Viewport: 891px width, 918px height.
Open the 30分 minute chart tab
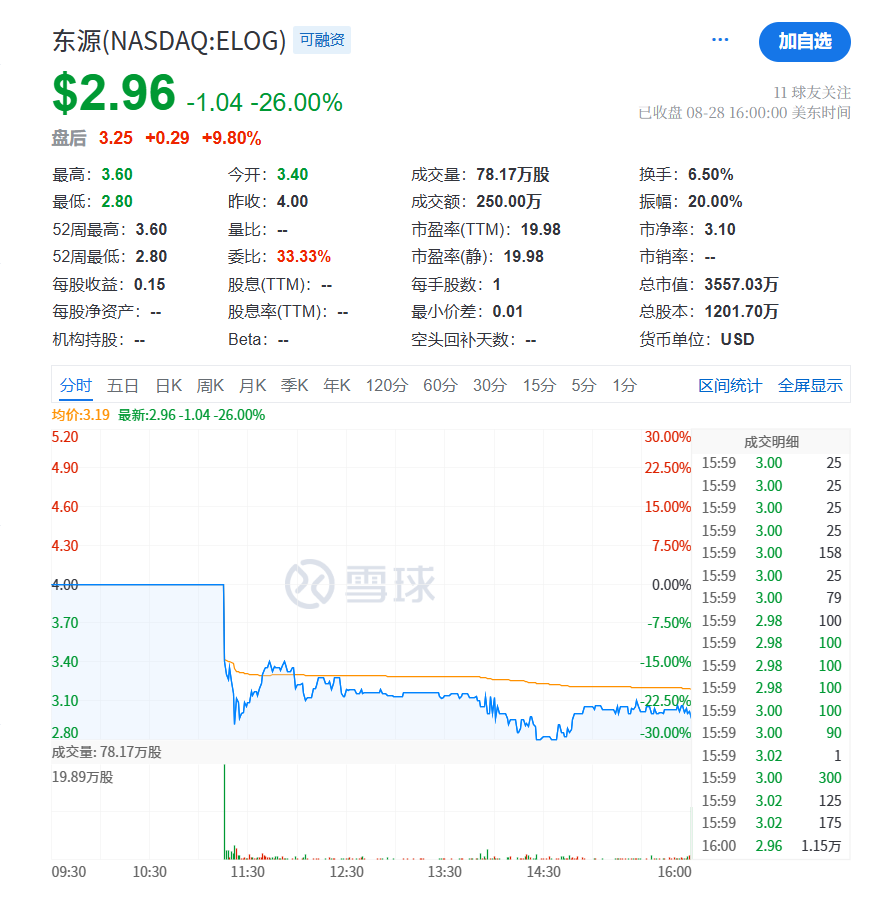point(490,385)
